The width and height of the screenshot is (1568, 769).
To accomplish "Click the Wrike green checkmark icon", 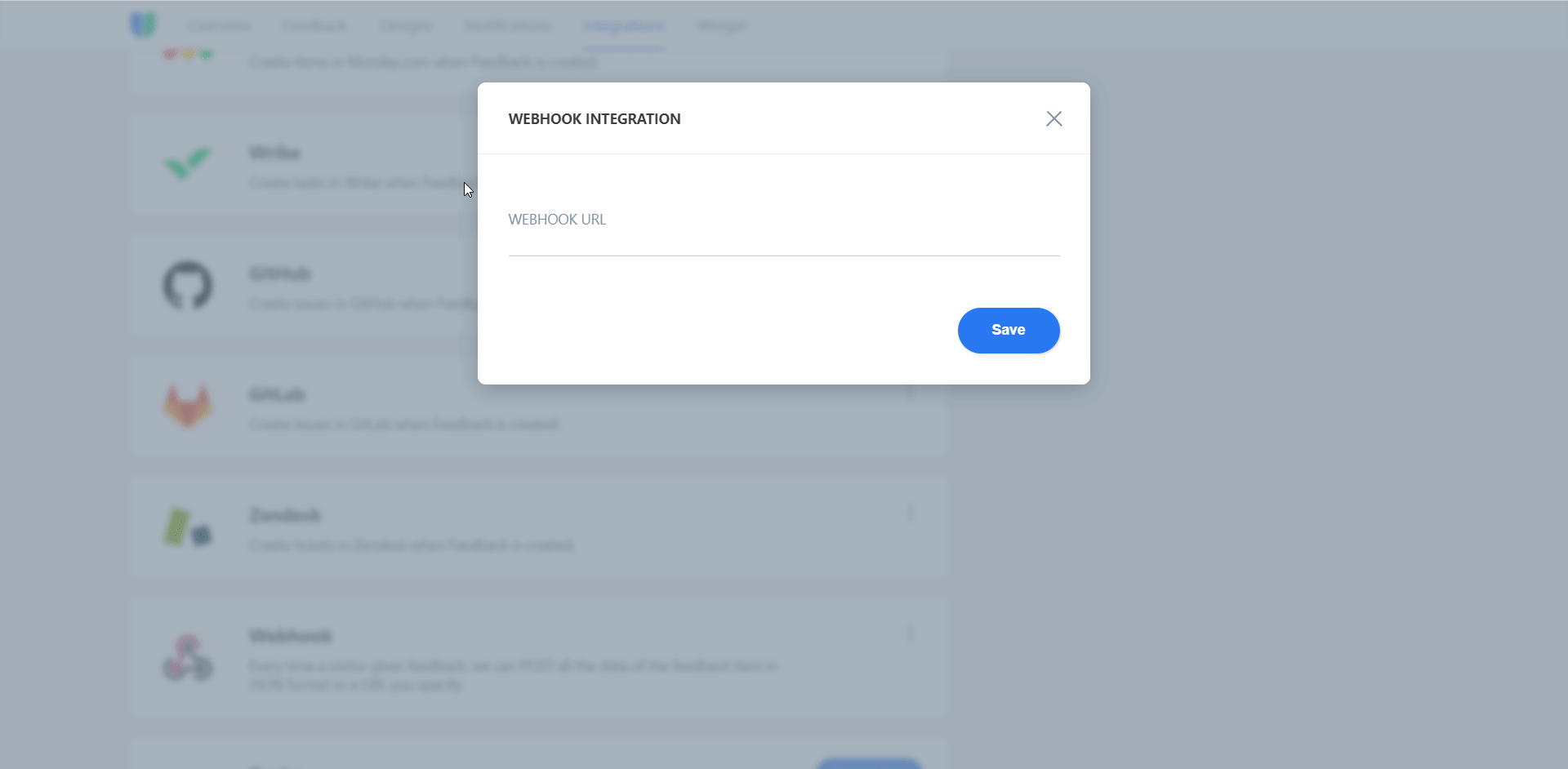I will pyautogui.click(x=187, y=163).
